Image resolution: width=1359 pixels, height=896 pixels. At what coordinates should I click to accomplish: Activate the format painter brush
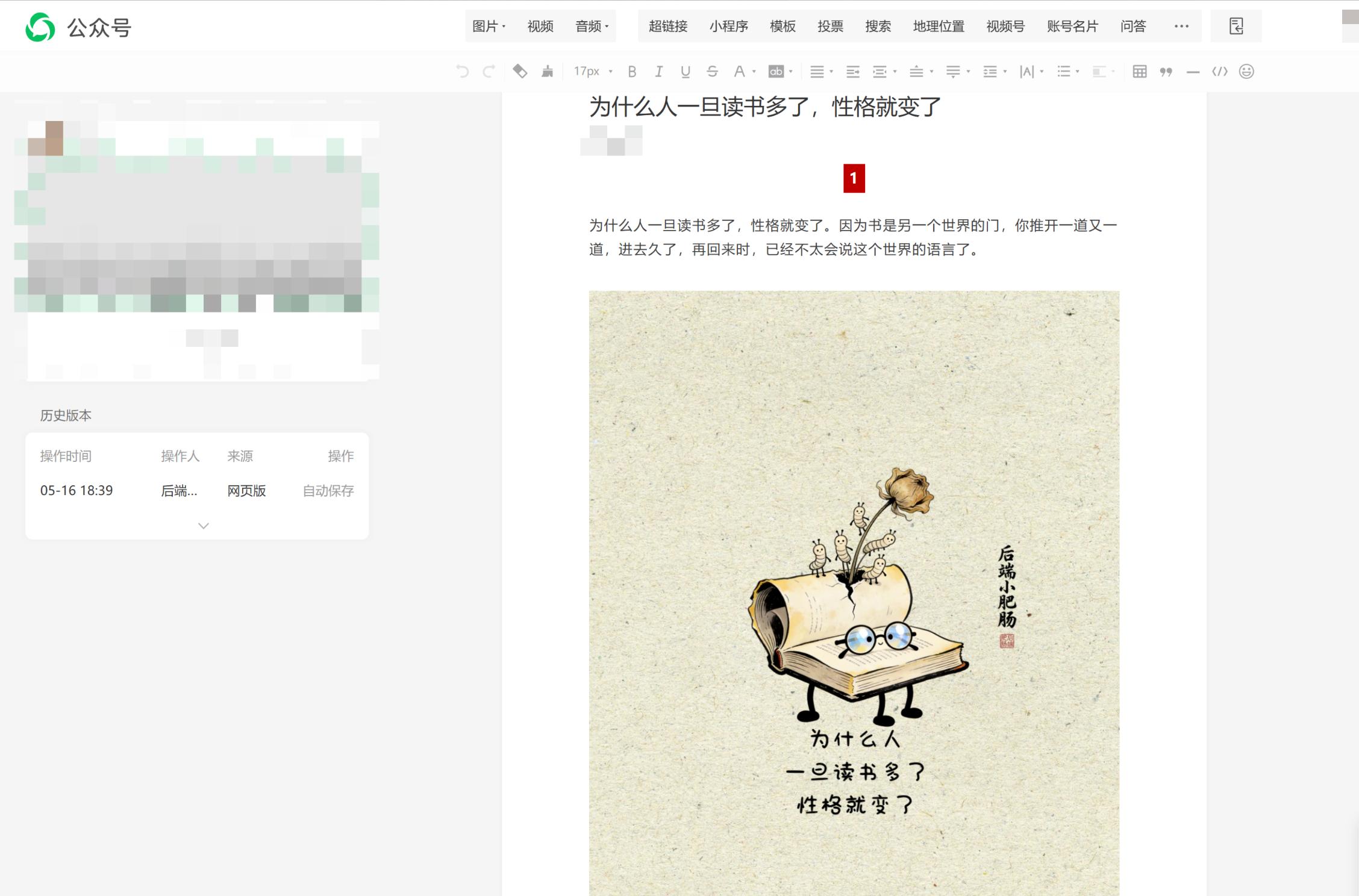click(x=547, y=72)
